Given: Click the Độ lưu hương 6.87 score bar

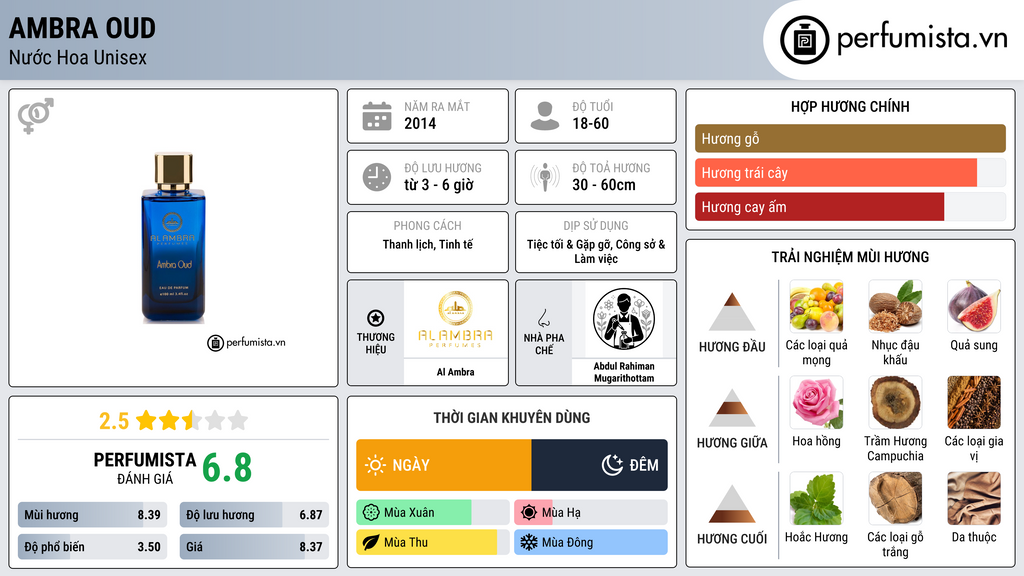Looking at the screenshot, I should [x=254, y=515].
